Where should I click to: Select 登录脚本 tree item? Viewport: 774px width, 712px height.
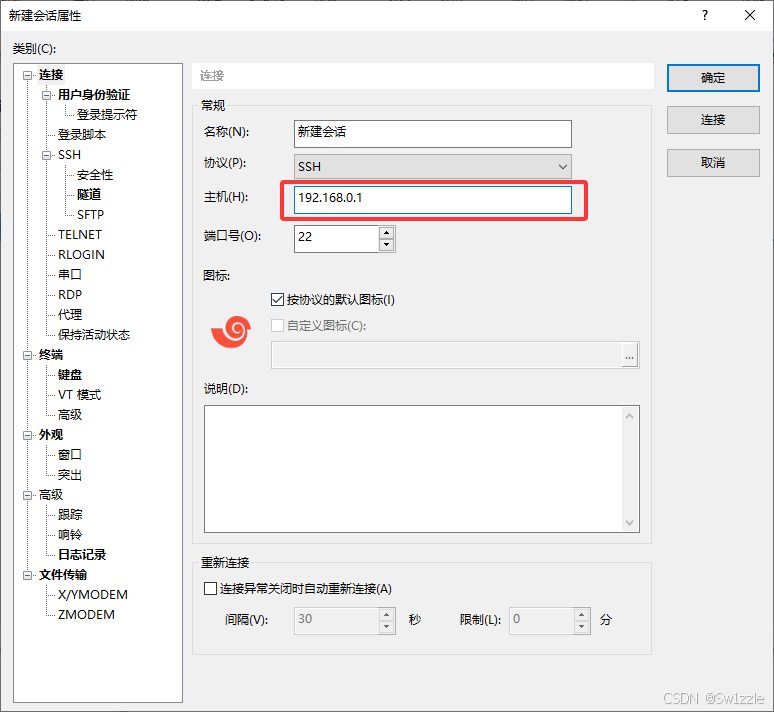click(81, 135)
